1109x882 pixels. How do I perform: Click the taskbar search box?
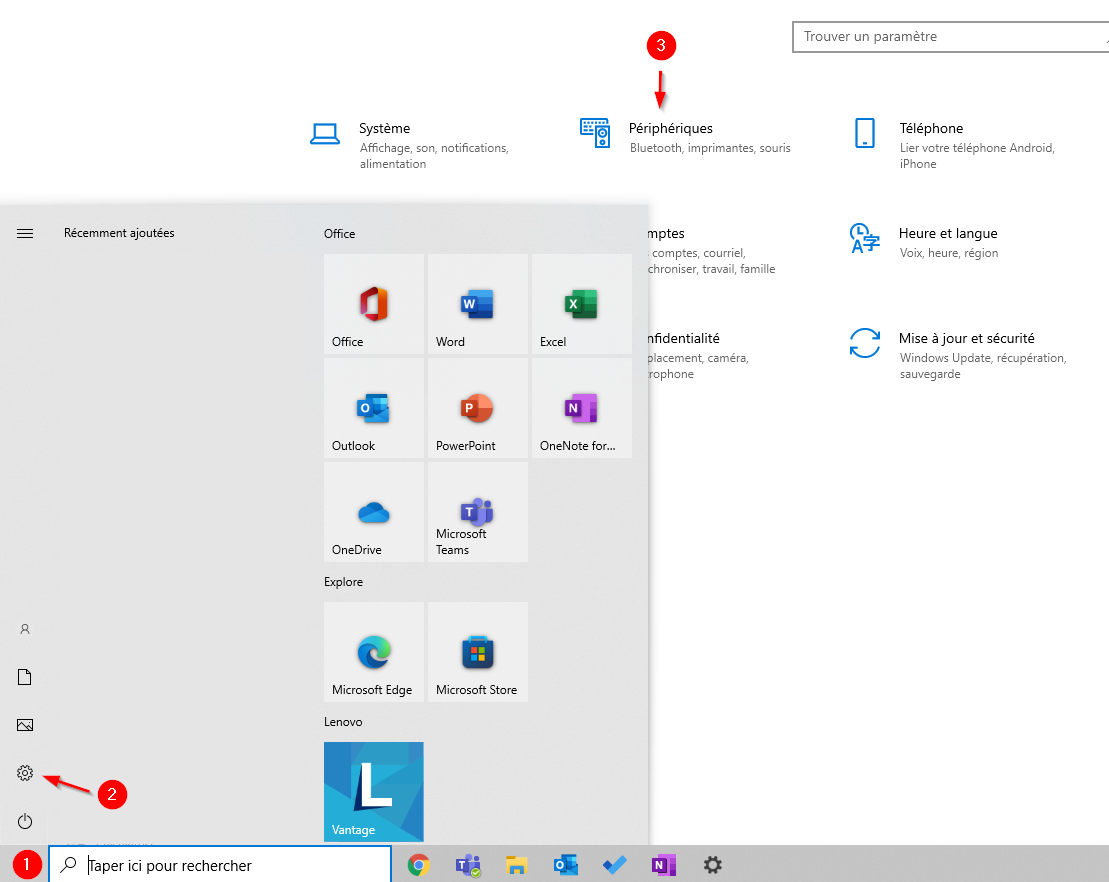click(x=220, y=864)
